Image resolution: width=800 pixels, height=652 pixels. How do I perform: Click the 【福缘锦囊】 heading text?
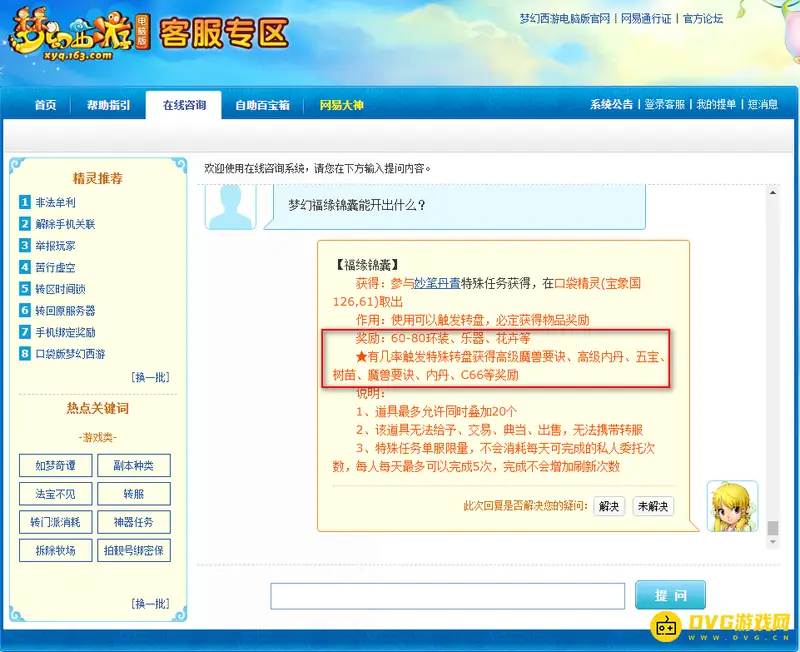coord(367,265)
